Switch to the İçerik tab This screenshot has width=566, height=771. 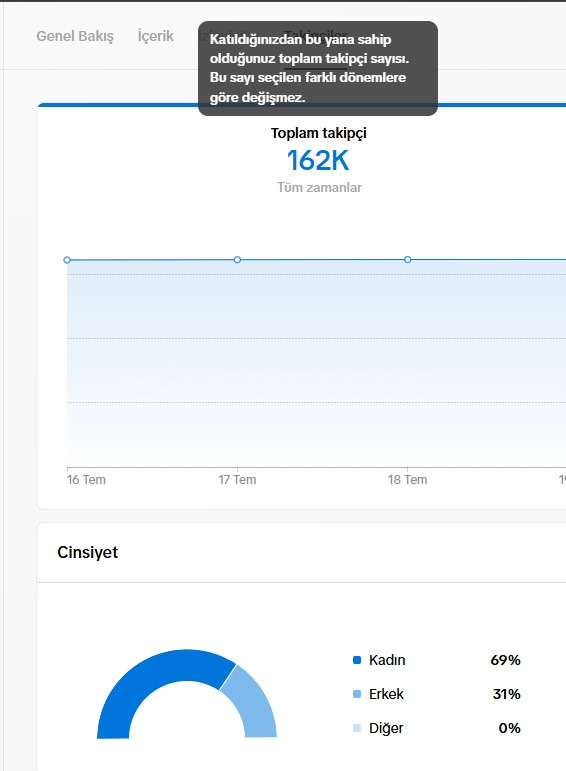click(x=155, y=36)
